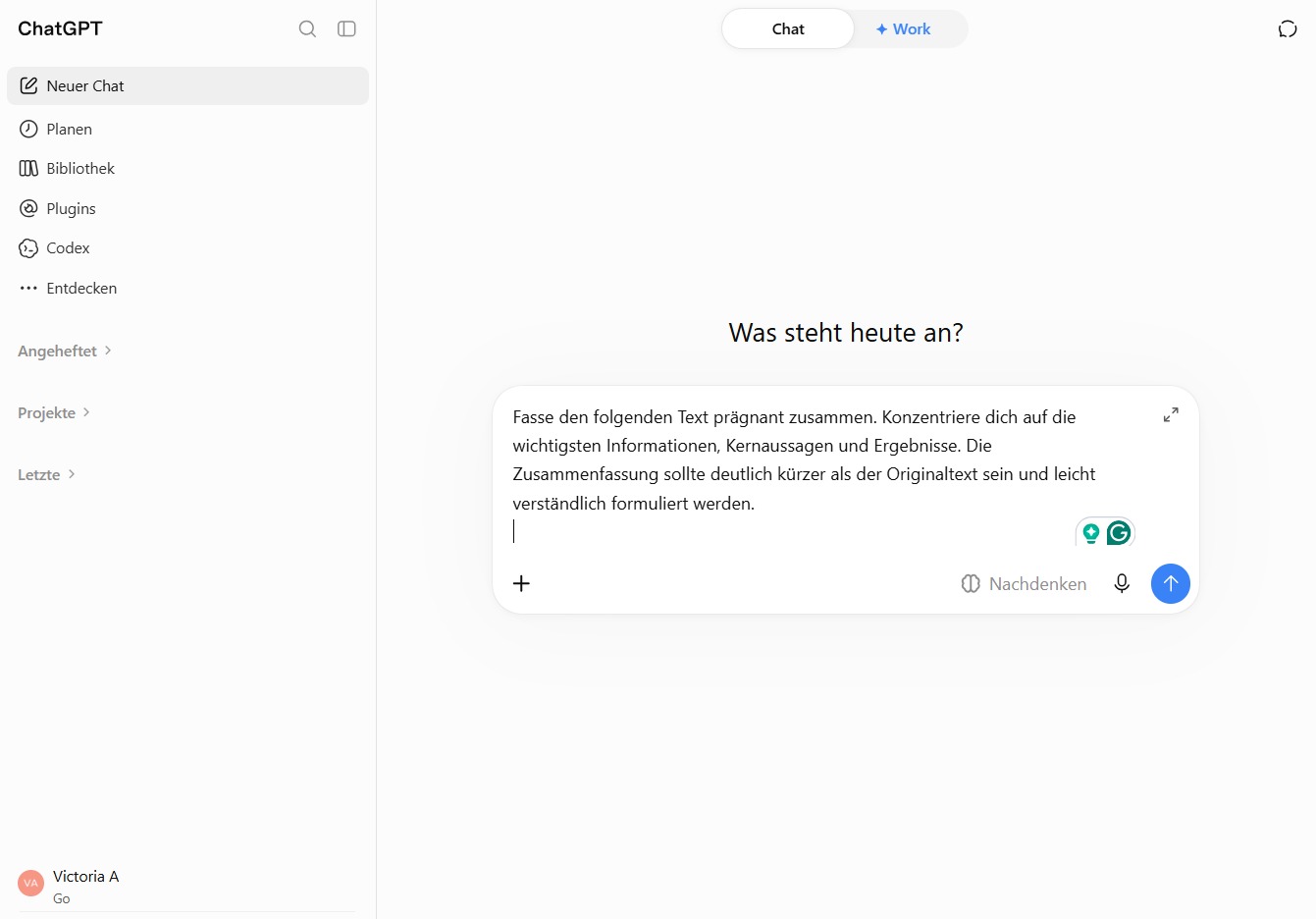
Task: Click the Plugins icon
Action: pos(28,208)
